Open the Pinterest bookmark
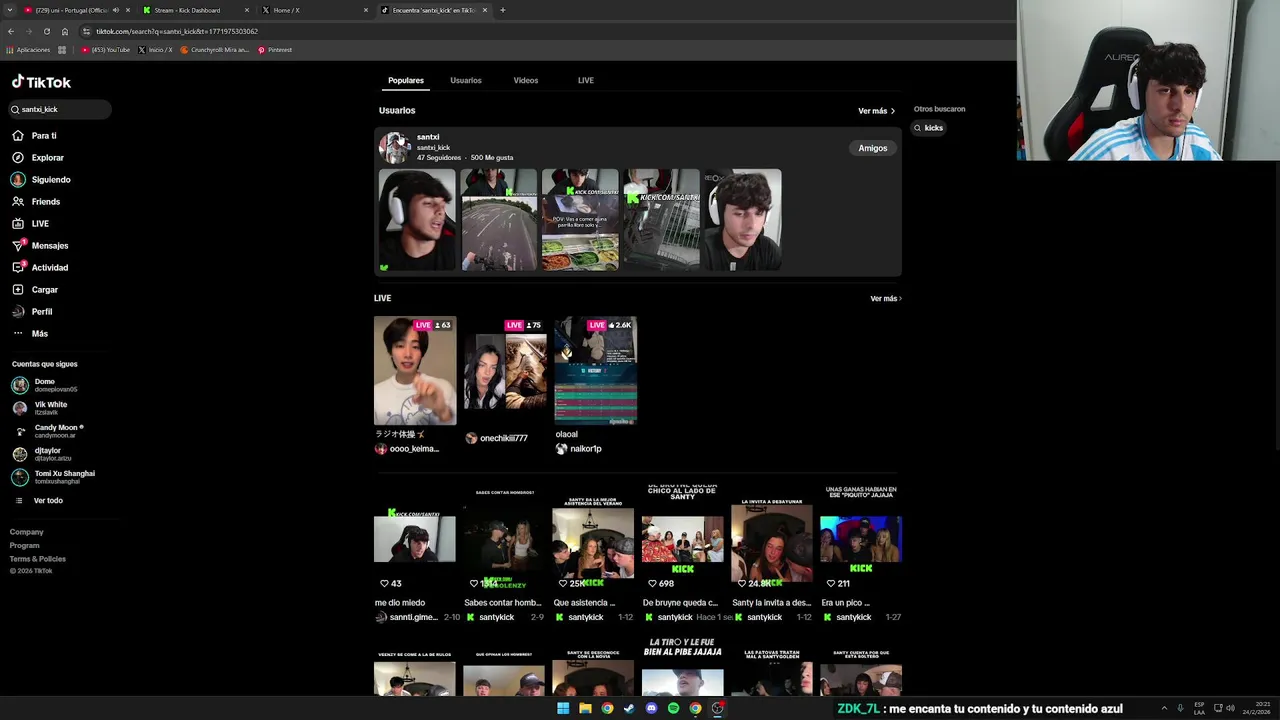1280x720 pixels. (275, 50)
